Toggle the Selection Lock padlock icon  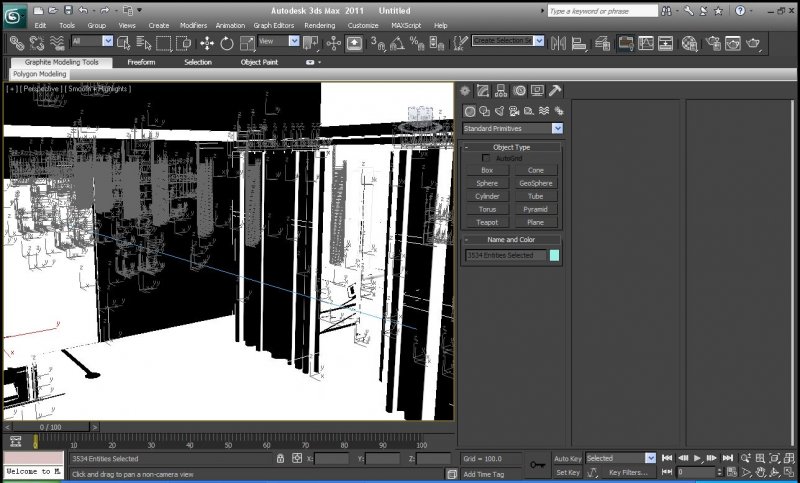[x=280, y=458]
